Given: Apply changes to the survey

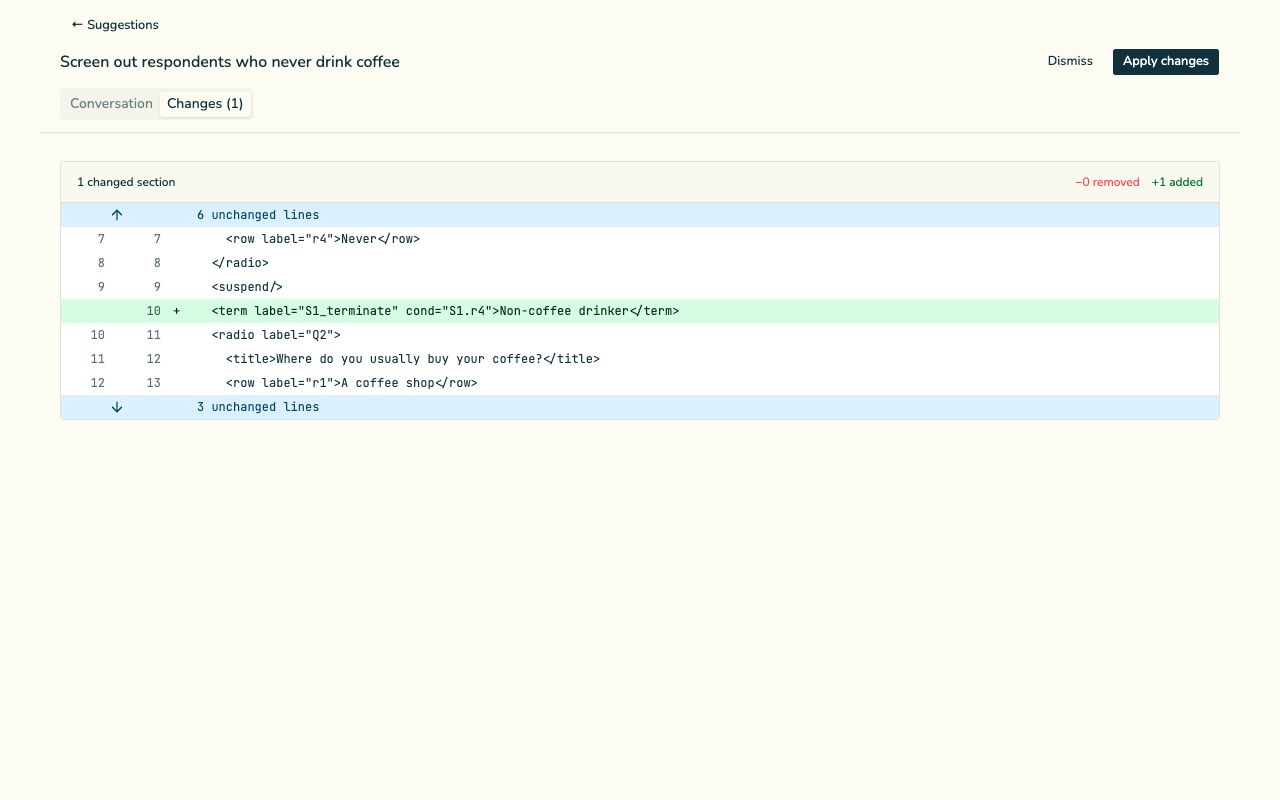Looking at the screenshot, I should [x=1166, y=62].
